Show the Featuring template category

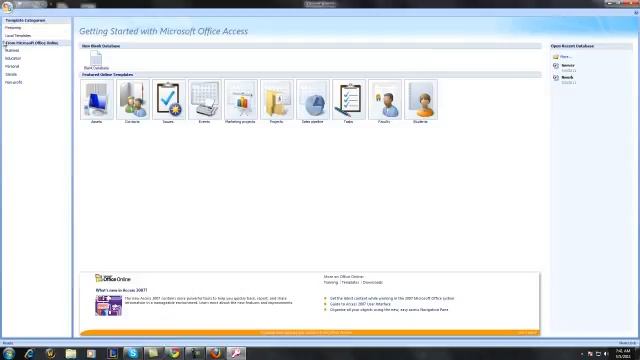pyautogui.click(x=13, y=28)
